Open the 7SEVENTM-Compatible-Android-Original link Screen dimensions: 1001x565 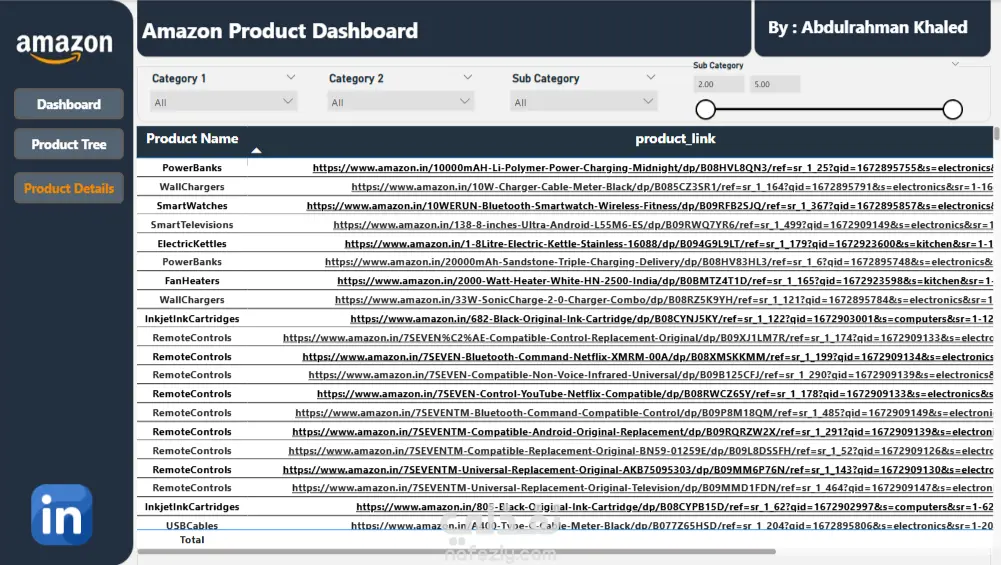pyautogui.click(x=643, y=432)
